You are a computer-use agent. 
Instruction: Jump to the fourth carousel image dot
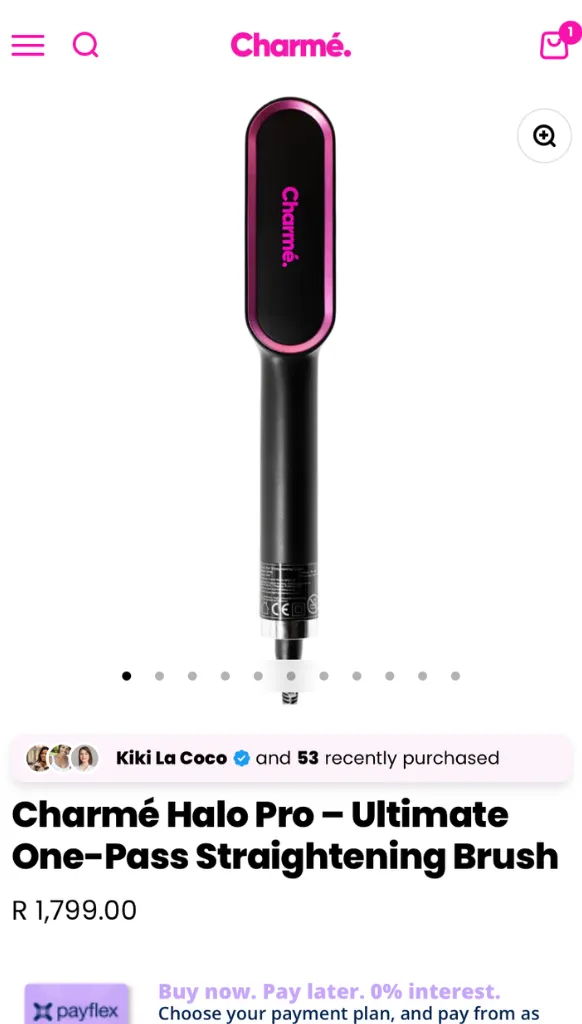[225, 676]
